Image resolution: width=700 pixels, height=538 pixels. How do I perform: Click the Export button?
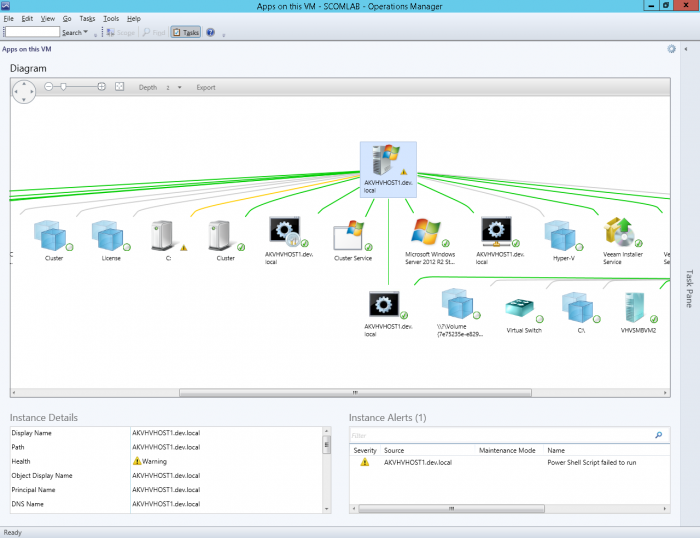click(205, 87)
